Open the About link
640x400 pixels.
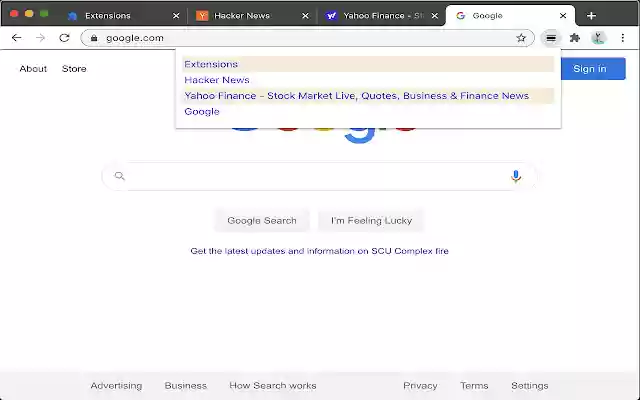[x=33, y=69]
